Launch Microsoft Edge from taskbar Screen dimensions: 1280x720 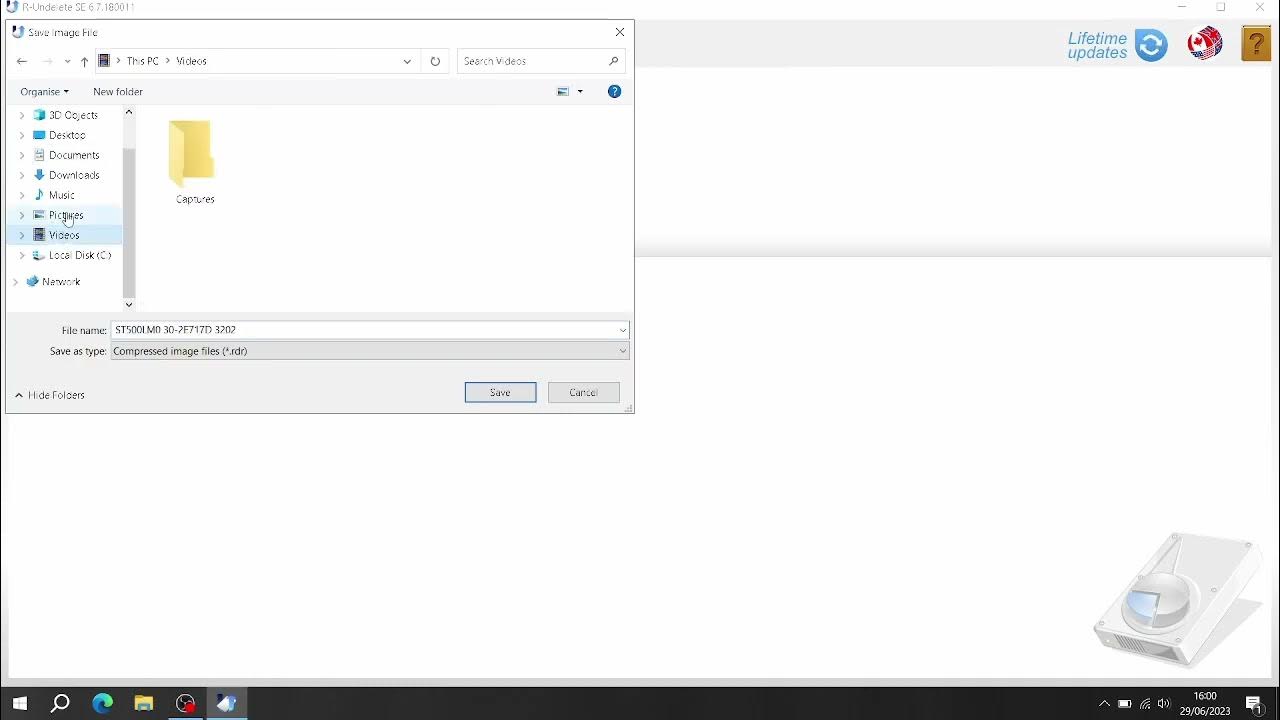click(x=102, y=703)
